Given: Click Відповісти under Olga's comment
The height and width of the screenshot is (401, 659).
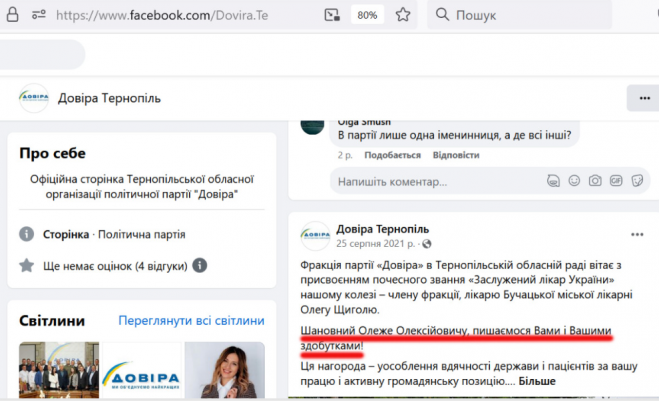Looking at the screenshot, I should [456, 155].
